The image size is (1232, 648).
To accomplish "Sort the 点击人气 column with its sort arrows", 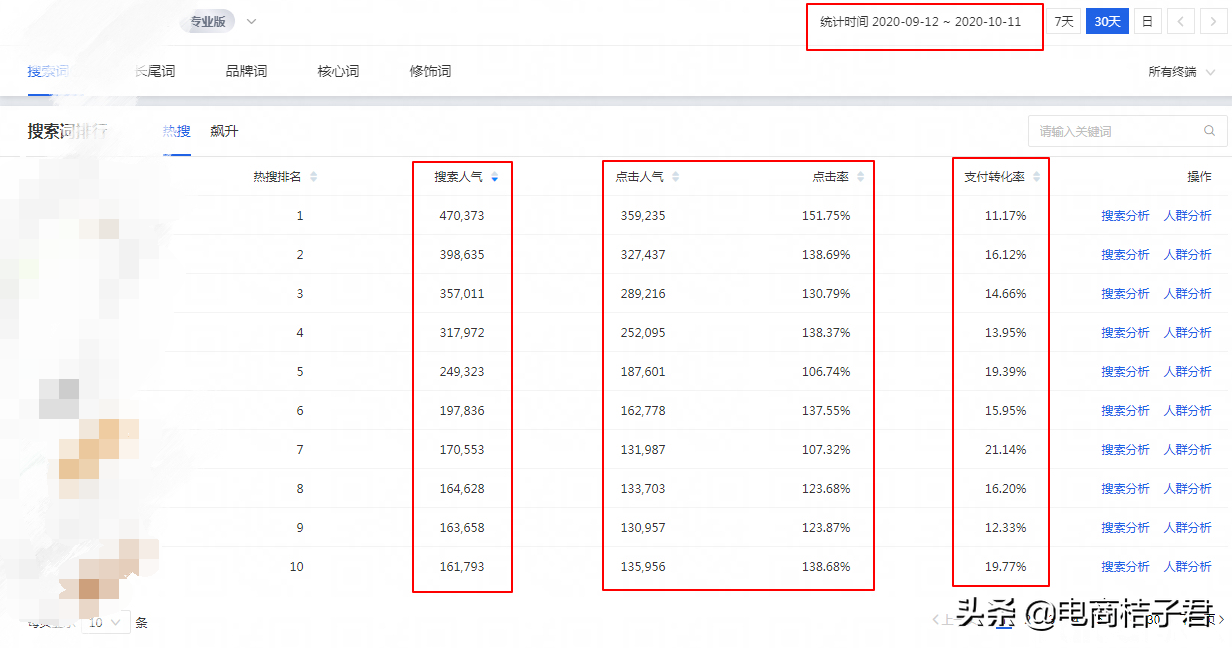I will pos(674,175).
